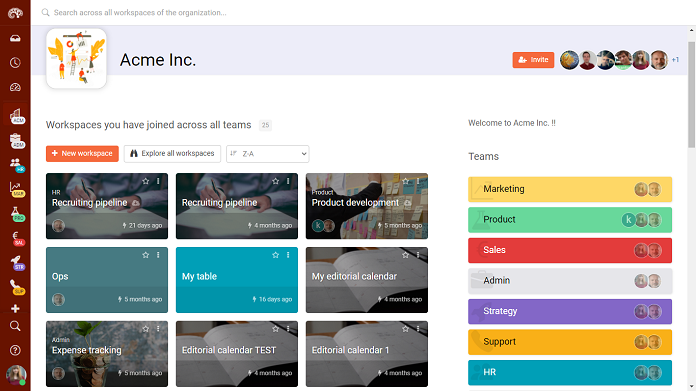This screenshot has width=696, height=391.
Task: Open the Sales team
Action: 570,250
